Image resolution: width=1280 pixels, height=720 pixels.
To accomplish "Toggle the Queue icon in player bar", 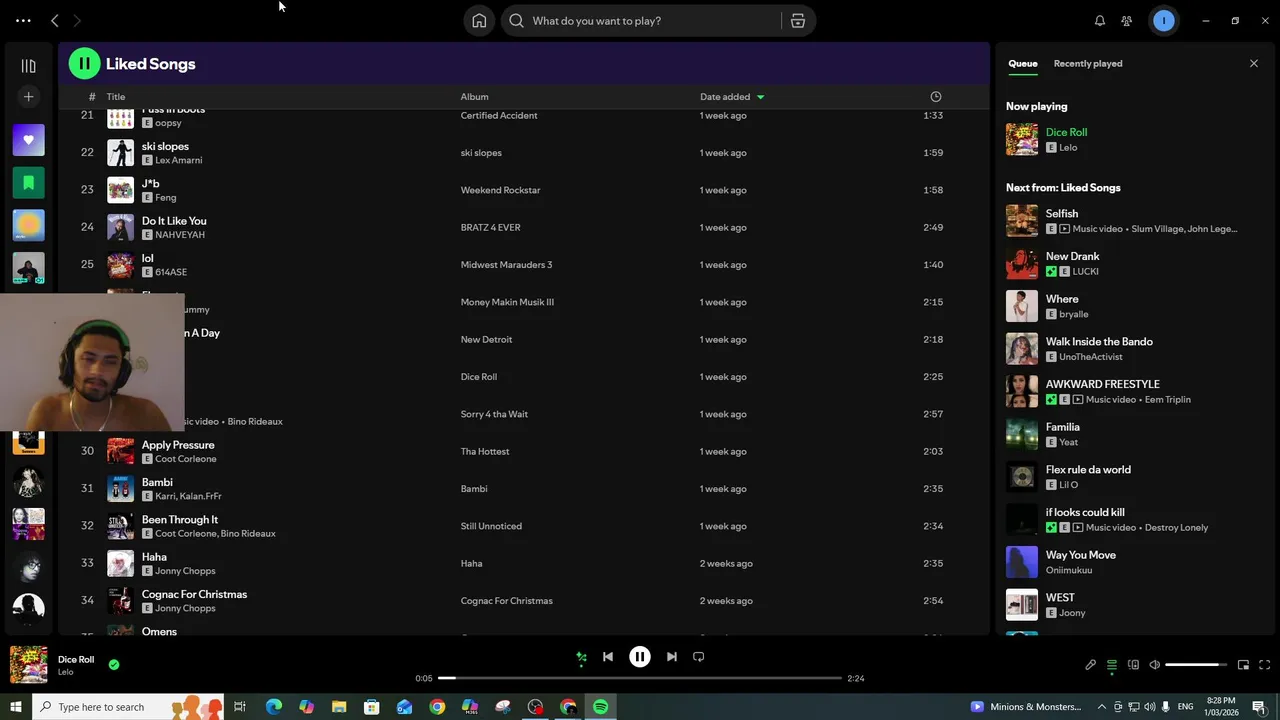I will [1112, 665].
